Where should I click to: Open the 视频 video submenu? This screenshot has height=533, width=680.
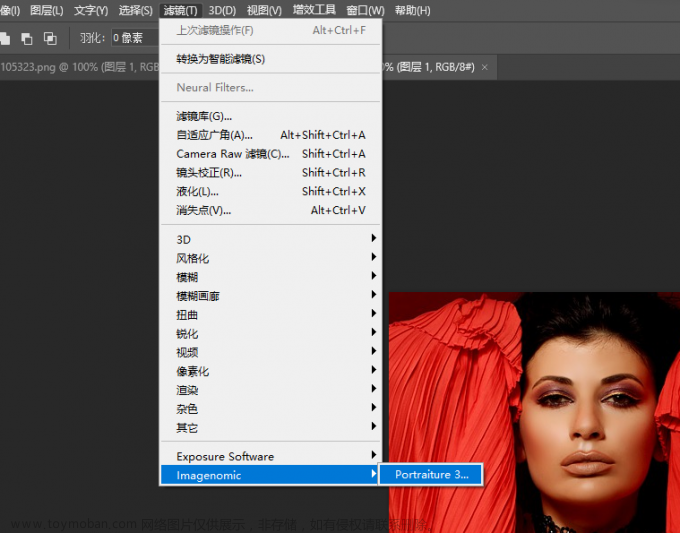[271, 352]
